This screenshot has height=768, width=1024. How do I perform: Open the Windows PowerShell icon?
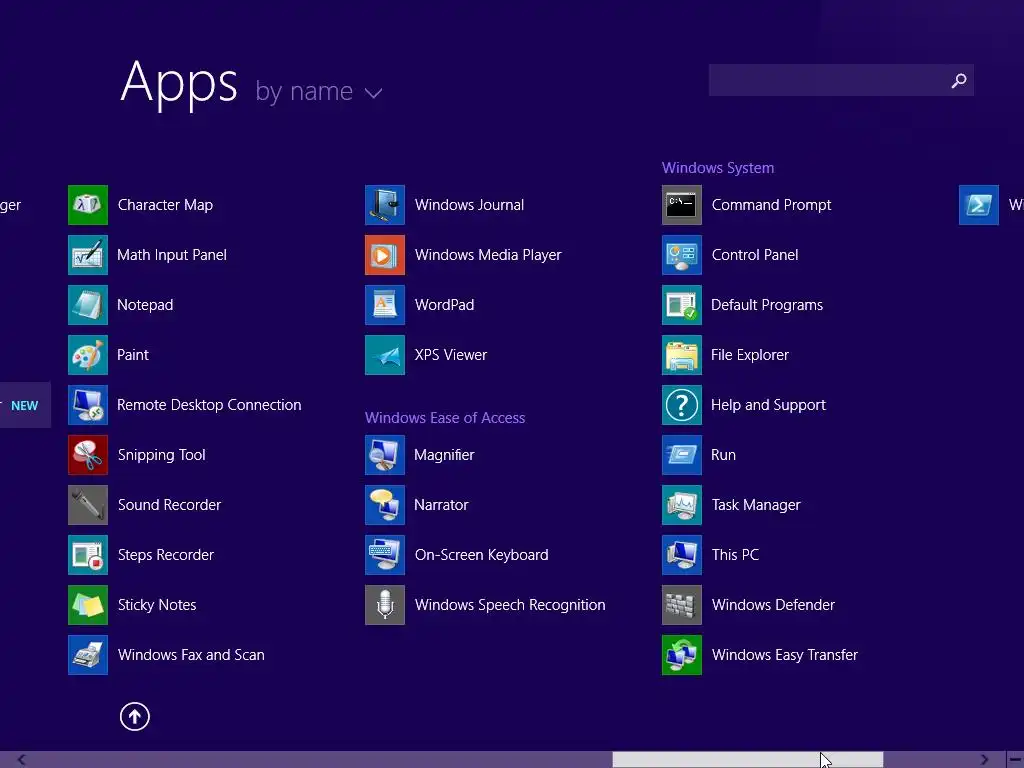(978, 205)
